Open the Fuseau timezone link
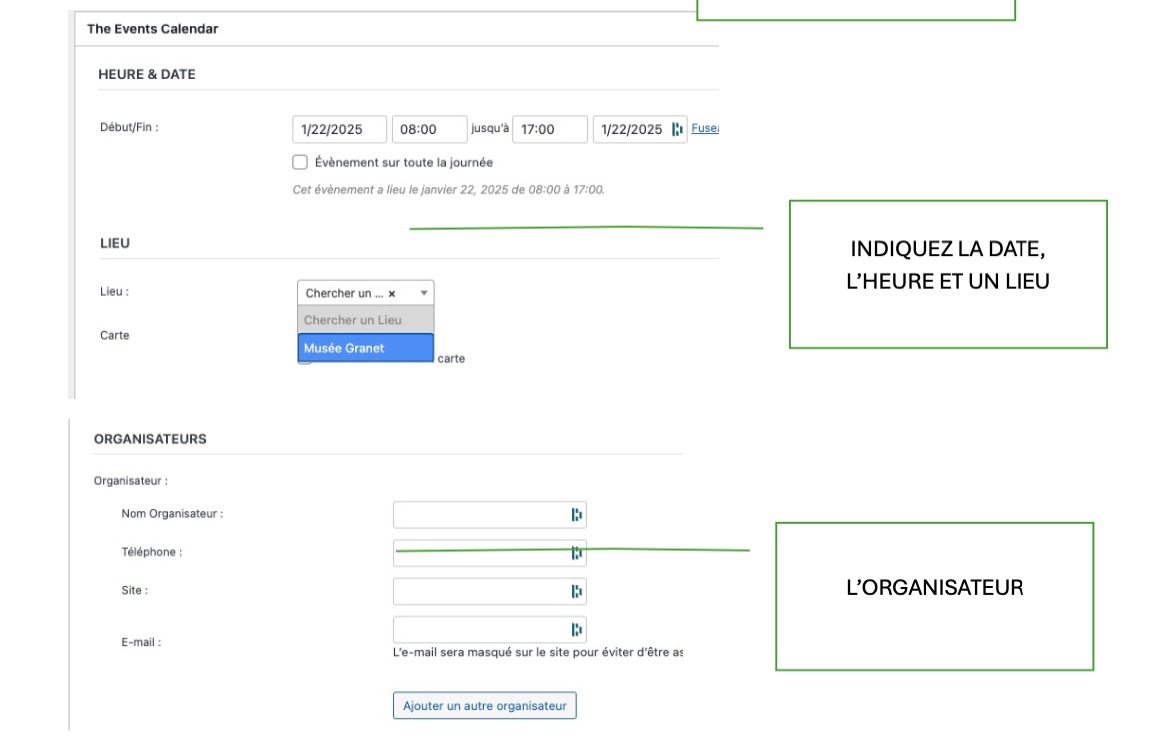1149x736 pixels. click(705, 129)
